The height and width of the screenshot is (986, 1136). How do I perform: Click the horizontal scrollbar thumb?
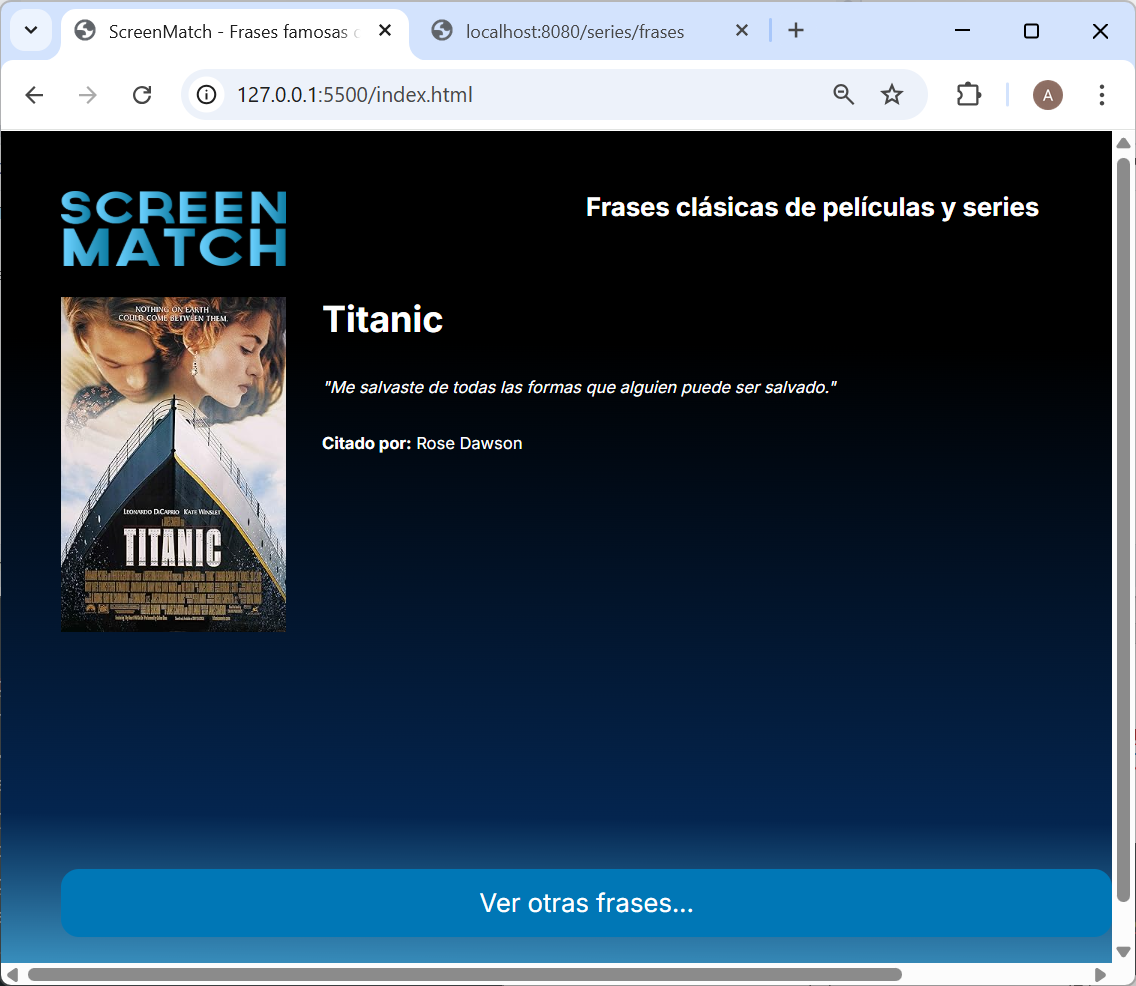[x=464, y=974]
